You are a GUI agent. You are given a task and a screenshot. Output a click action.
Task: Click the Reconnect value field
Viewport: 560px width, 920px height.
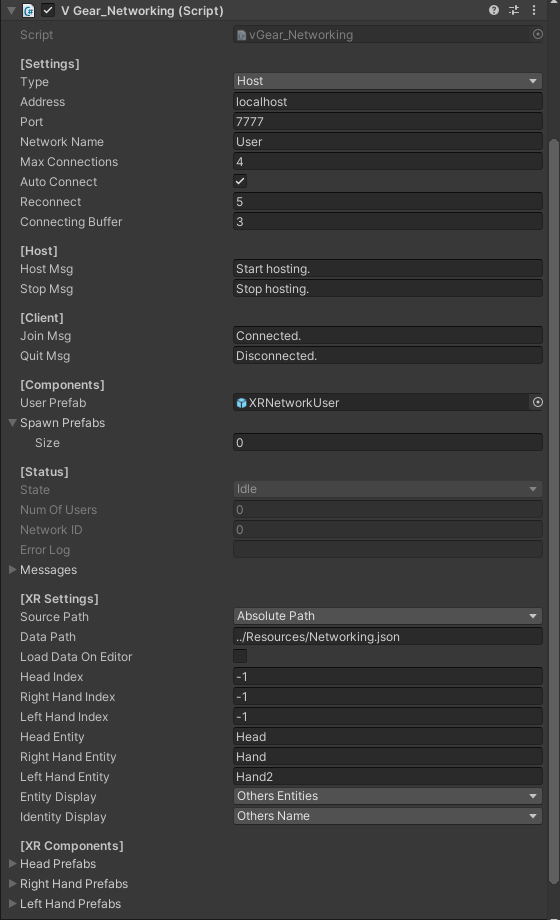coord(387,201)
